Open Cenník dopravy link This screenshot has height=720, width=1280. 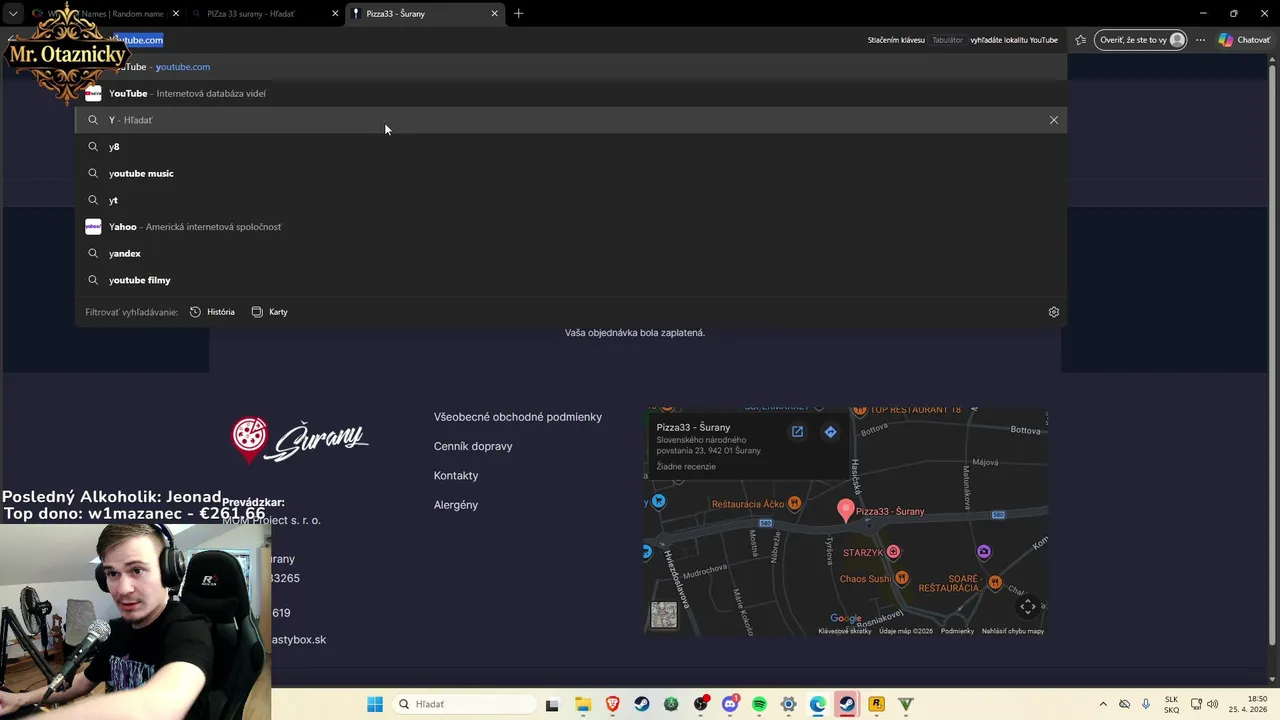[x=473, y=446]
